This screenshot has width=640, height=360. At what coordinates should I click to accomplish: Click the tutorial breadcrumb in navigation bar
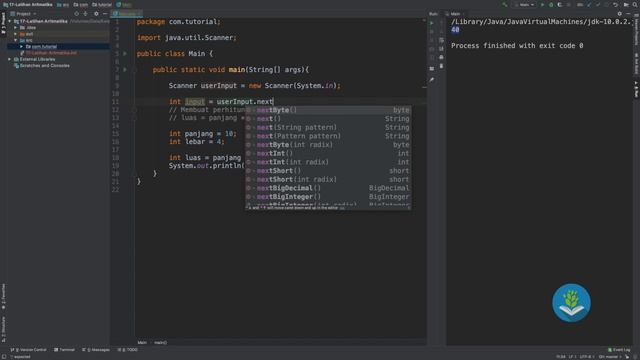(102, 4)
